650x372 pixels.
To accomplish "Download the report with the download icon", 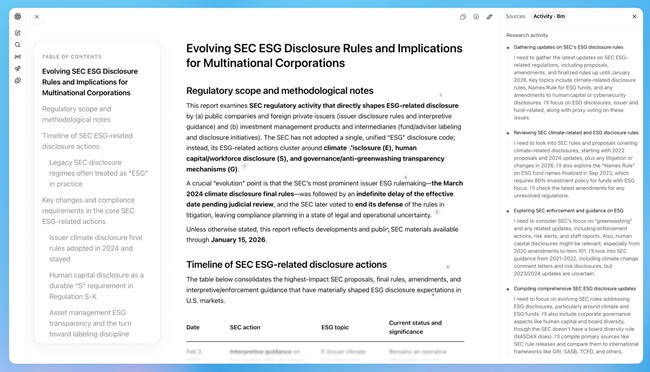I will tap(476, 17).
